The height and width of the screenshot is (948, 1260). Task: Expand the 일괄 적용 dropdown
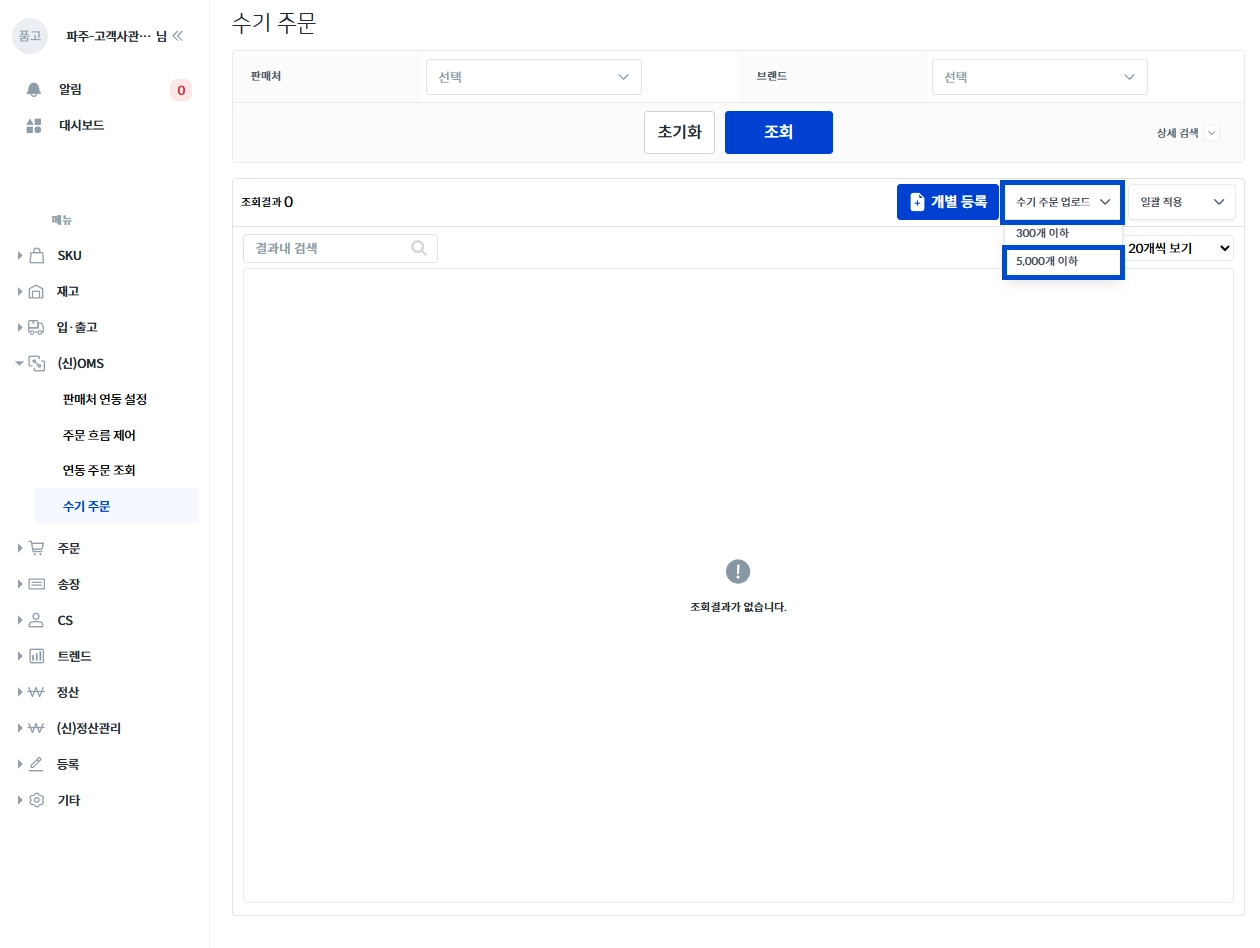pos(1182,202)
